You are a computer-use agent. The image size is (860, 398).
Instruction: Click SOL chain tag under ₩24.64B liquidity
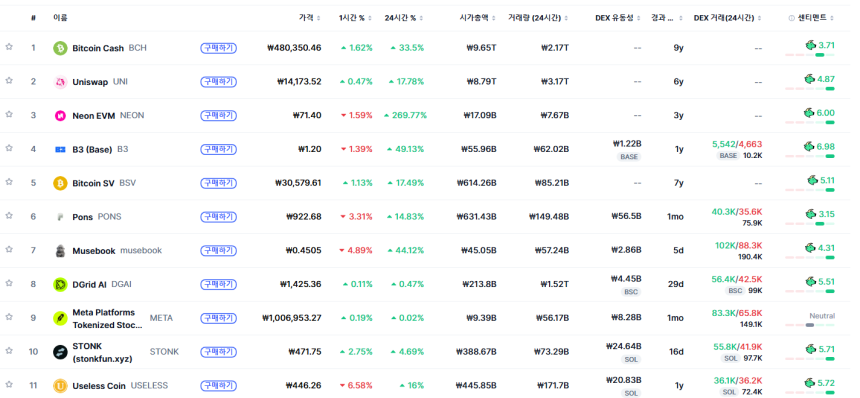(x=631, y=359)
